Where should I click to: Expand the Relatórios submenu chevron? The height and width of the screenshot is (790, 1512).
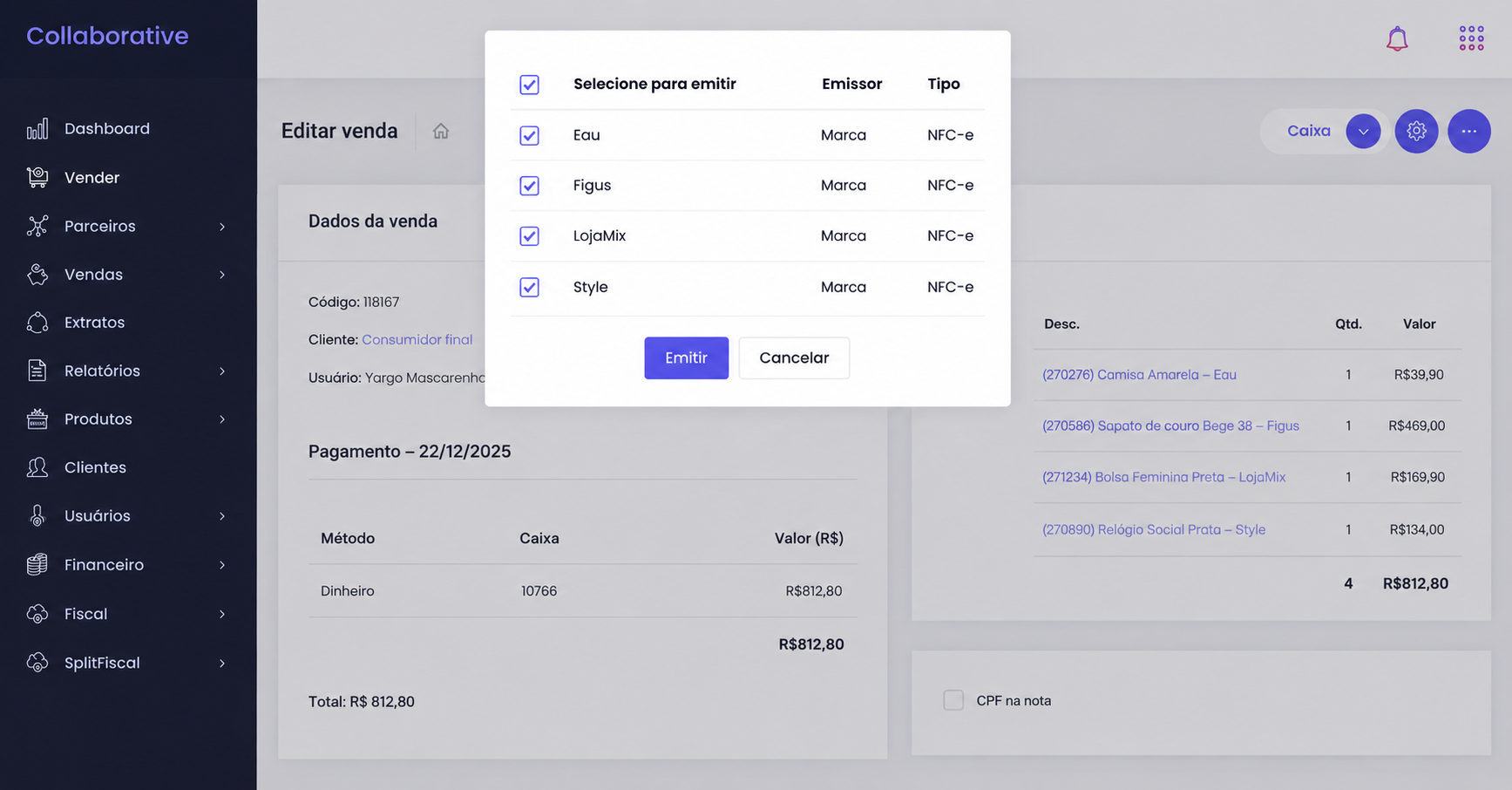(x=222, y=371)
